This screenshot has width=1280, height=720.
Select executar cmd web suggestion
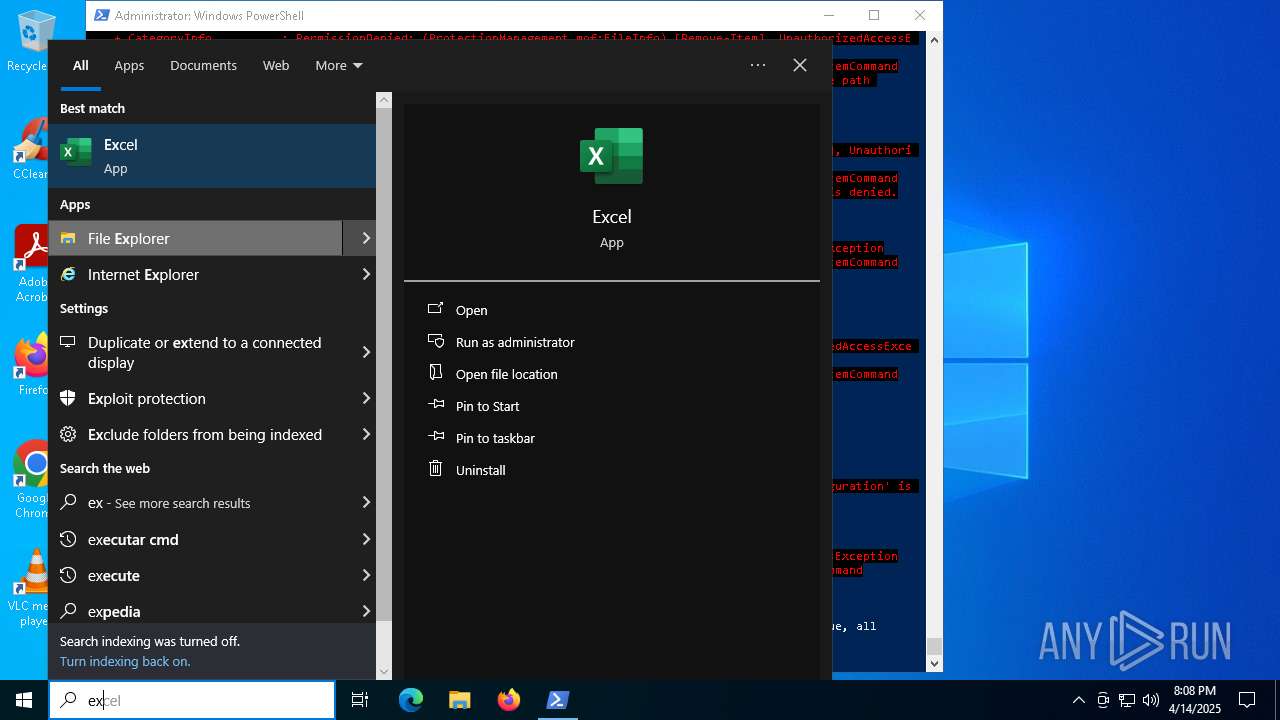point(196,539)
